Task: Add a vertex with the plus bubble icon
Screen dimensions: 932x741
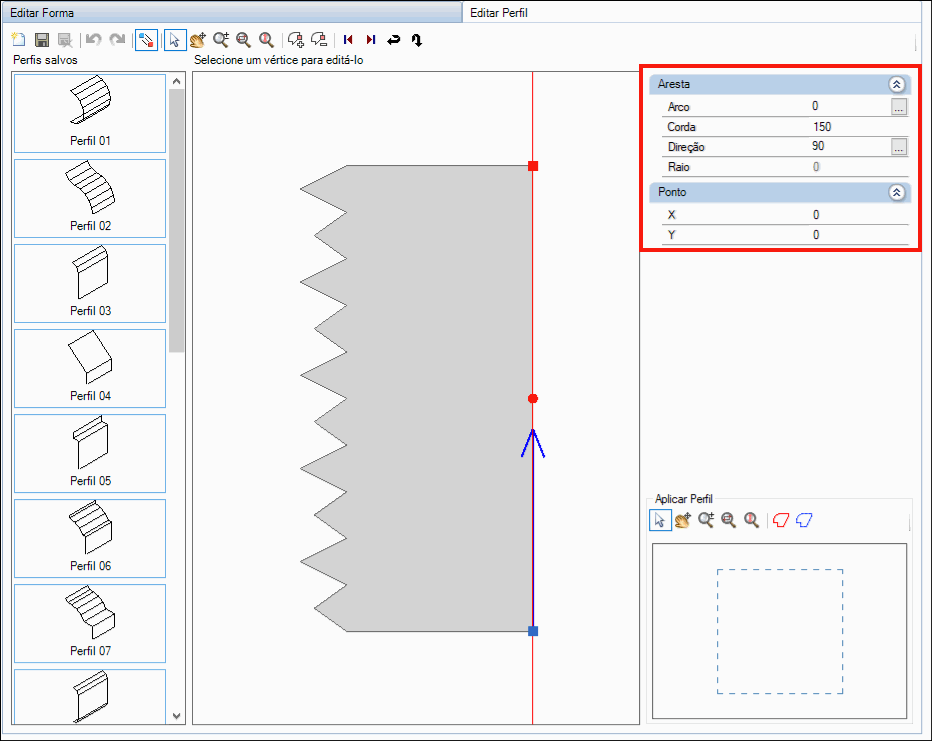Action: pos(295,40)
